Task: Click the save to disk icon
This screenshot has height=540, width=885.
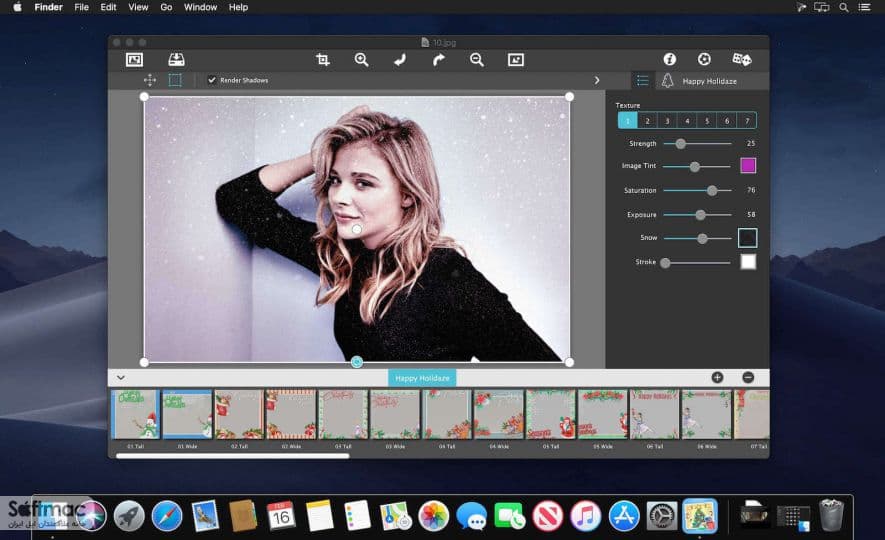Action: (176, 59)
